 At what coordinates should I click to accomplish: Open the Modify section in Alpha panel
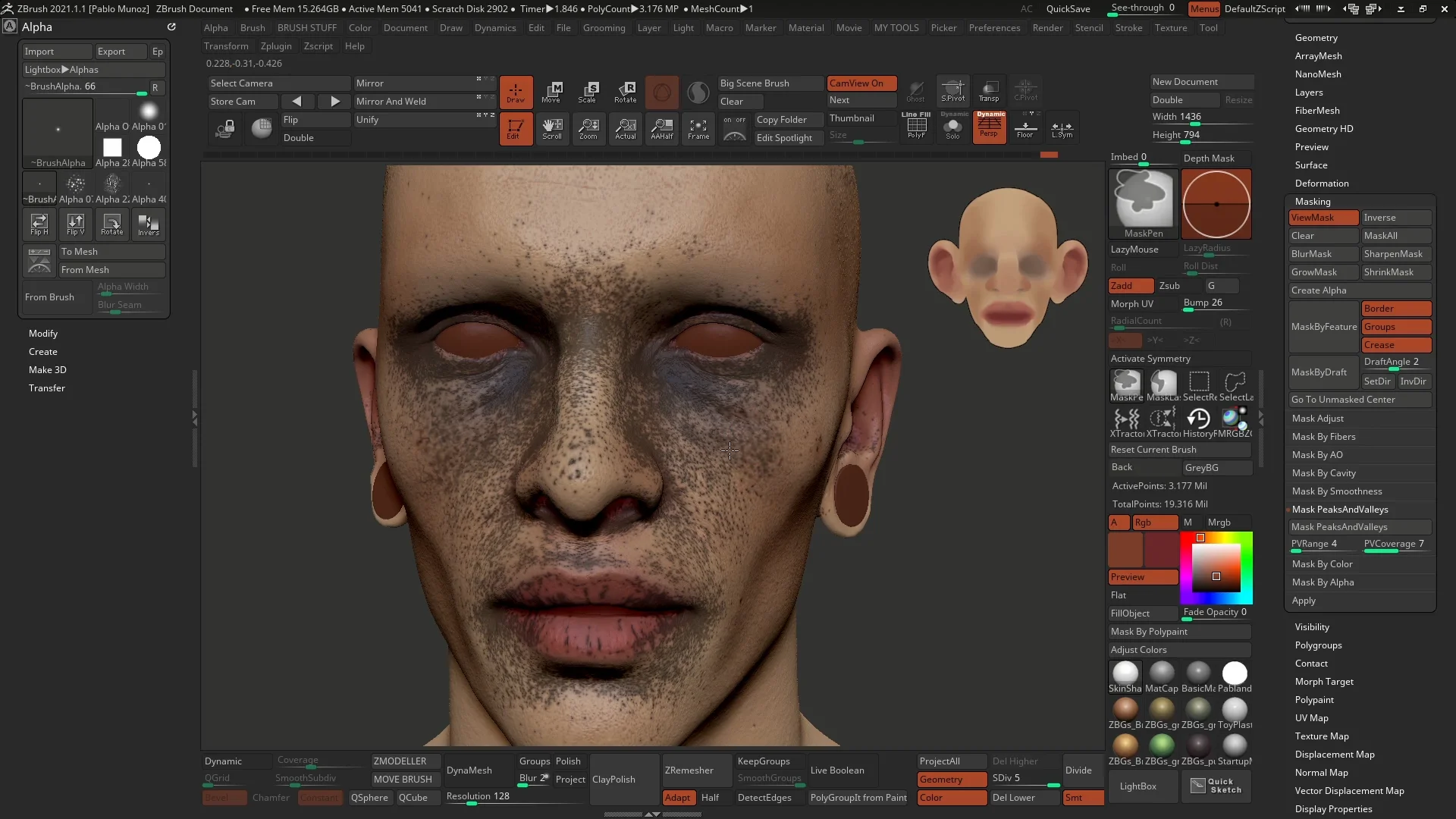[43, 334]
